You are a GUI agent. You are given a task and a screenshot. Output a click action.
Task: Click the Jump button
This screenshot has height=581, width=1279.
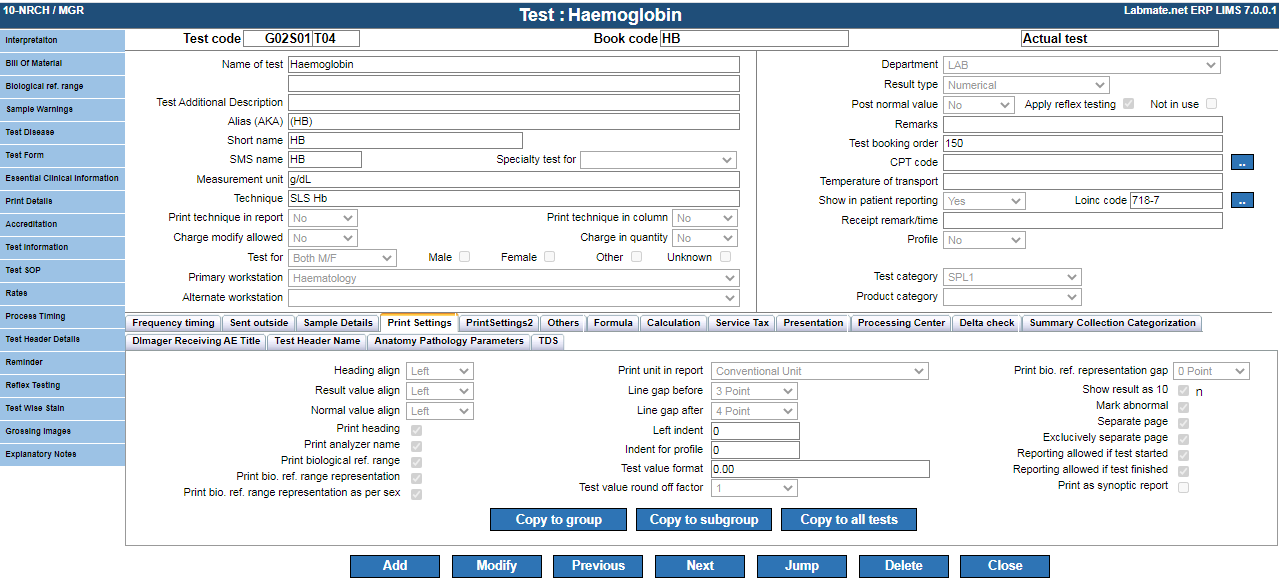802,566
